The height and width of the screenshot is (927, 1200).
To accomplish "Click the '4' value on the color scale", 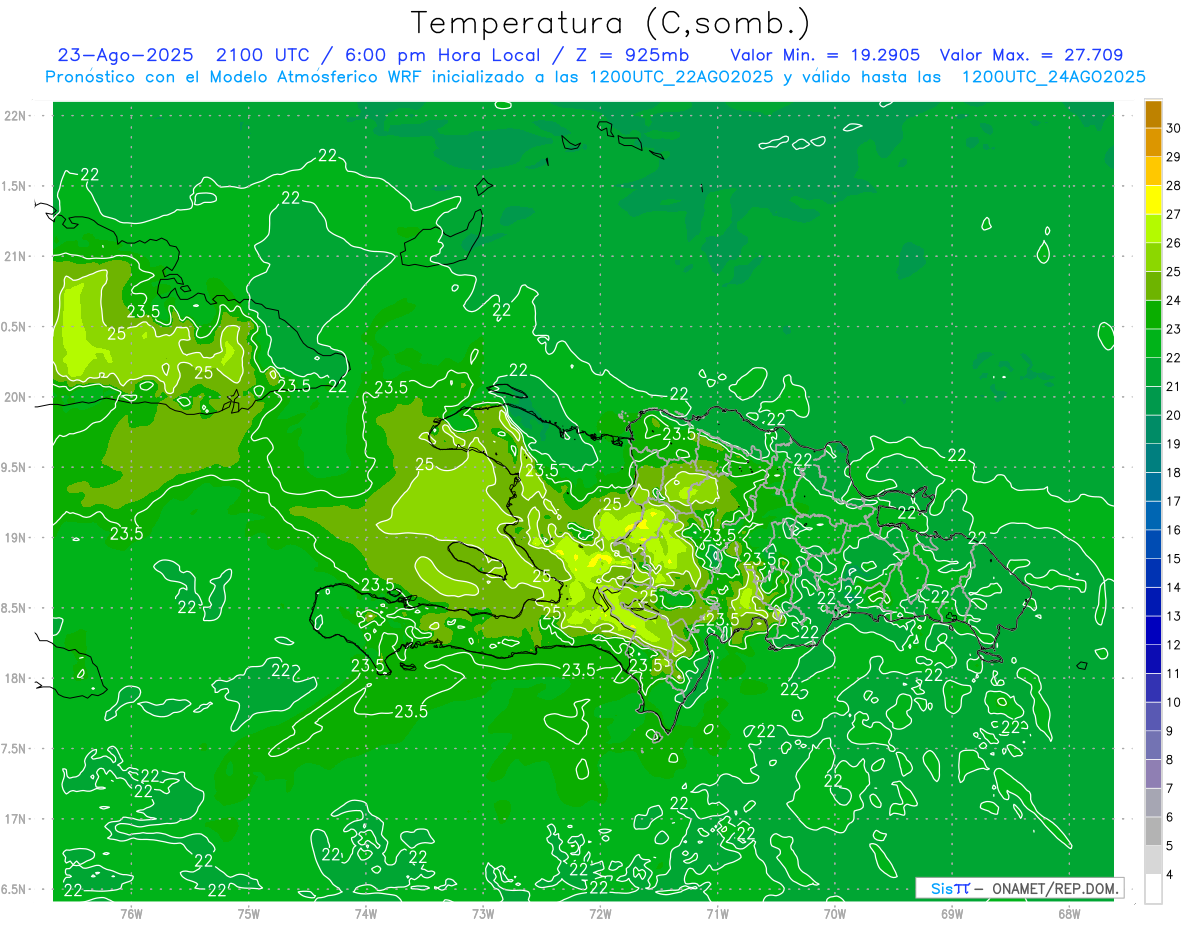I will [x=1170, y=874].
